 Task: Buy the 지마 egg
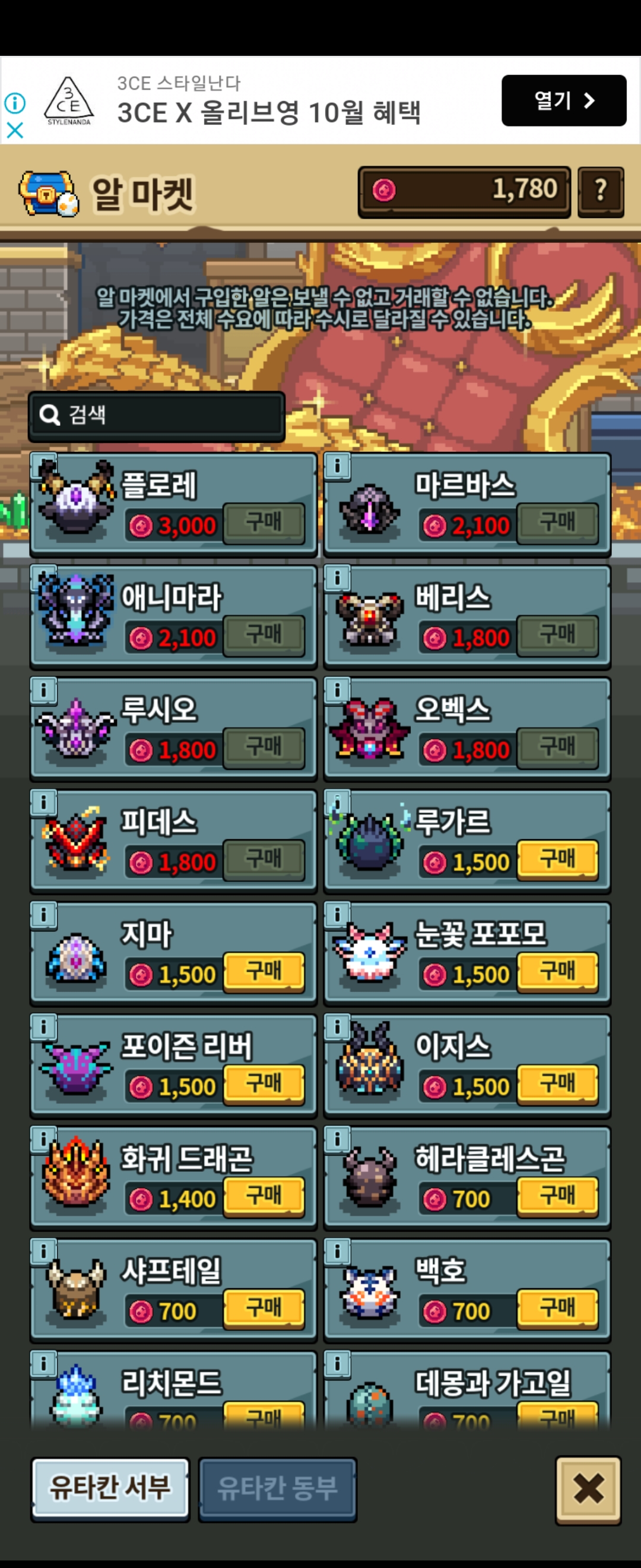(x=264, y=972)
